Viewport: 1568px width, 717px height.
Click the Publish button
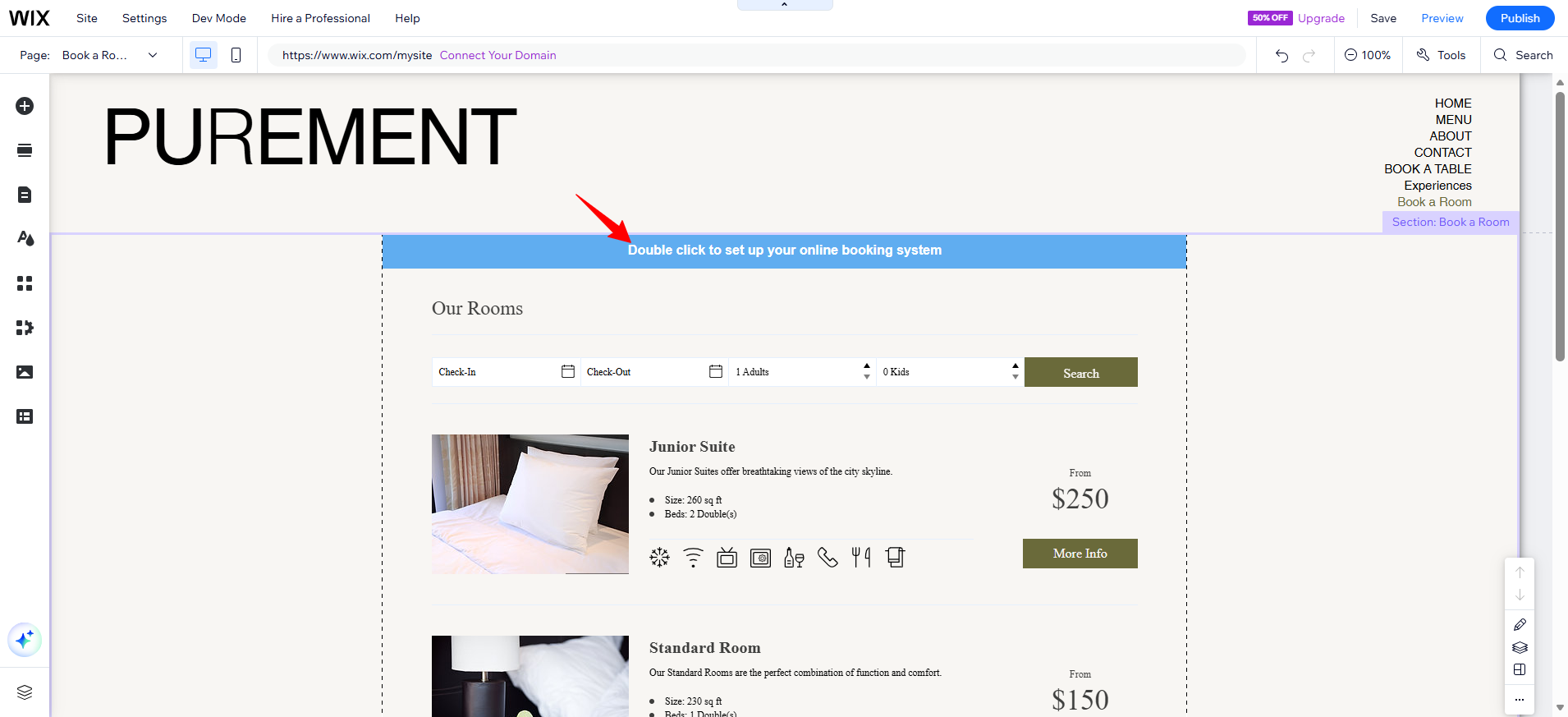[1520, 18]
